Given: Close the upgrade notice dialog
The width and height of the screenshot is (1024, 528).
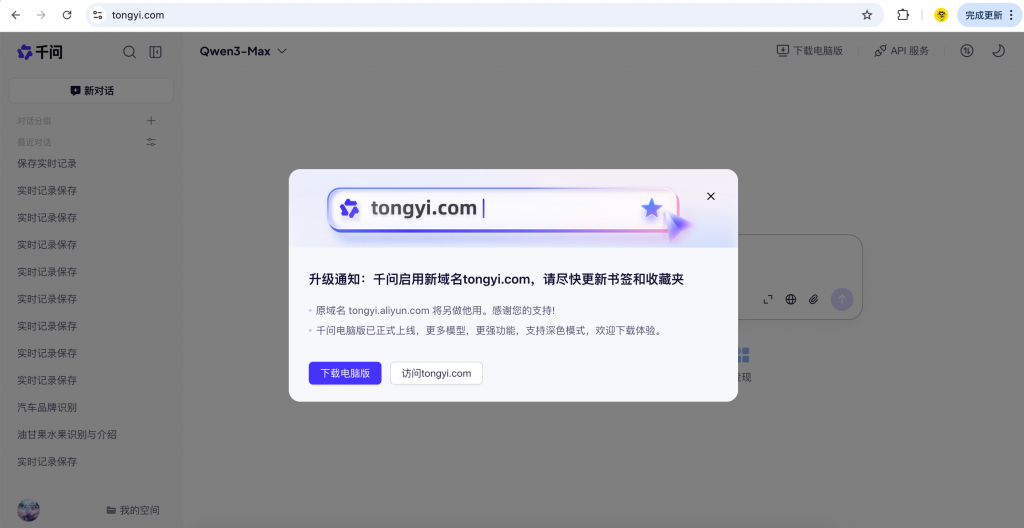Looking at the screenshot, I should coord(711,196).
